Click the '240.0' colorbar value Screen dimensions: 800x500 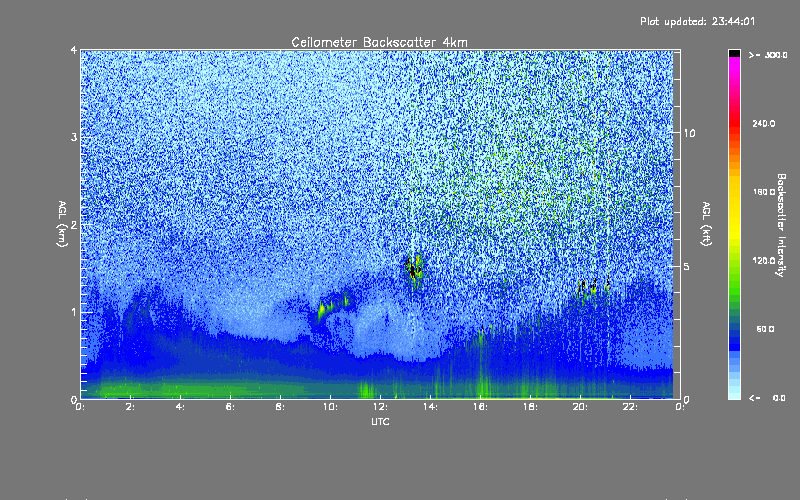click(x=764, y=123)
